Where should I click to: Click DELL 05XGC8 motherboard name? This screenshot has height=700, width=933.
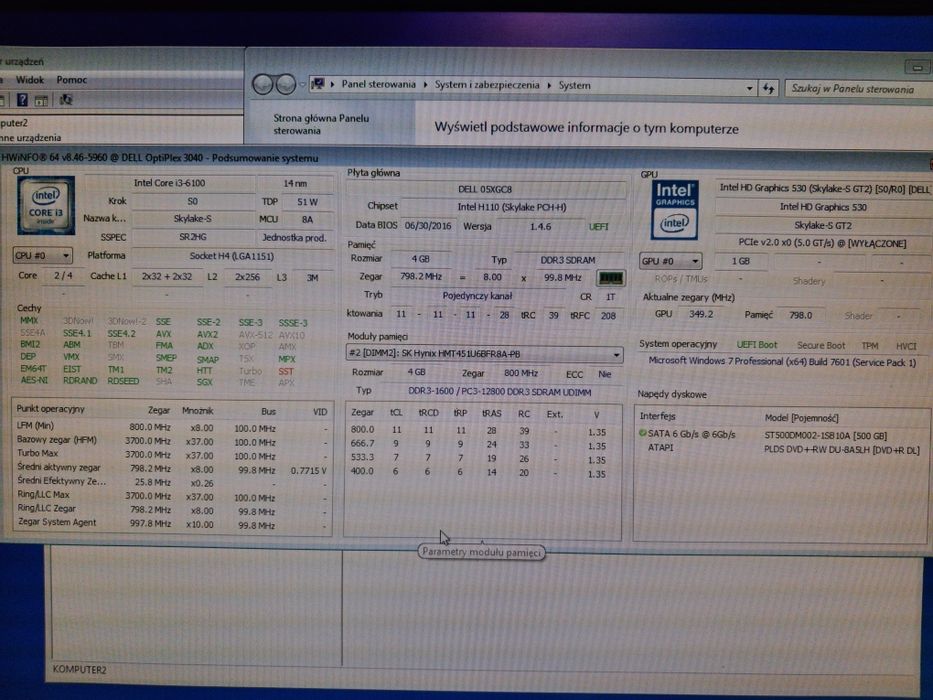(485, 189)
